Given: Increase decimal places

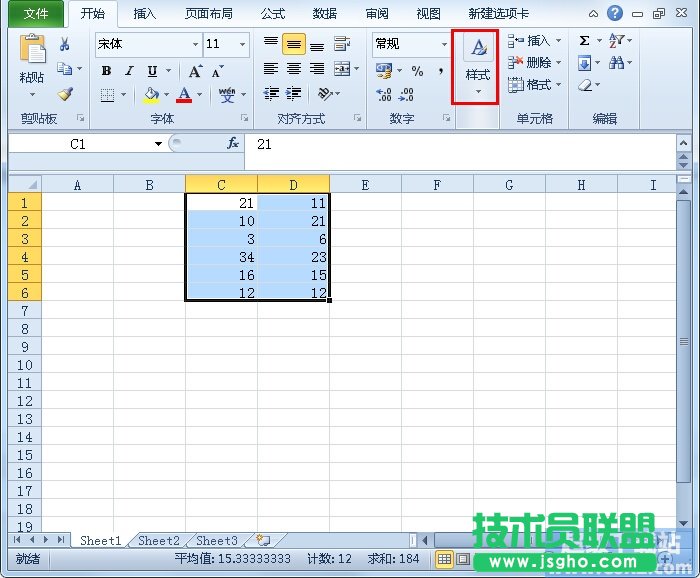Looking at the screenshot, I should (x=383, y=95).
